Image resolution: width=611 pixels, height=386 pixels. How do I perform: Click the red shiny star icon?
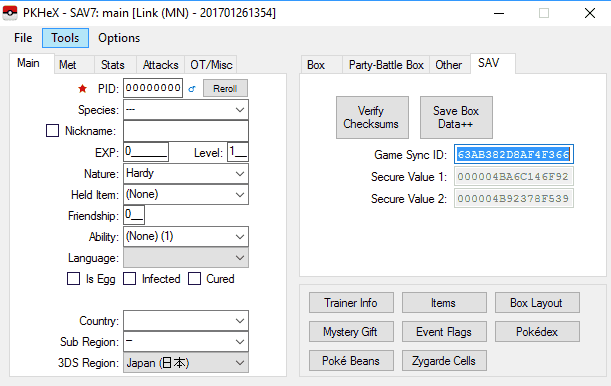82,89
